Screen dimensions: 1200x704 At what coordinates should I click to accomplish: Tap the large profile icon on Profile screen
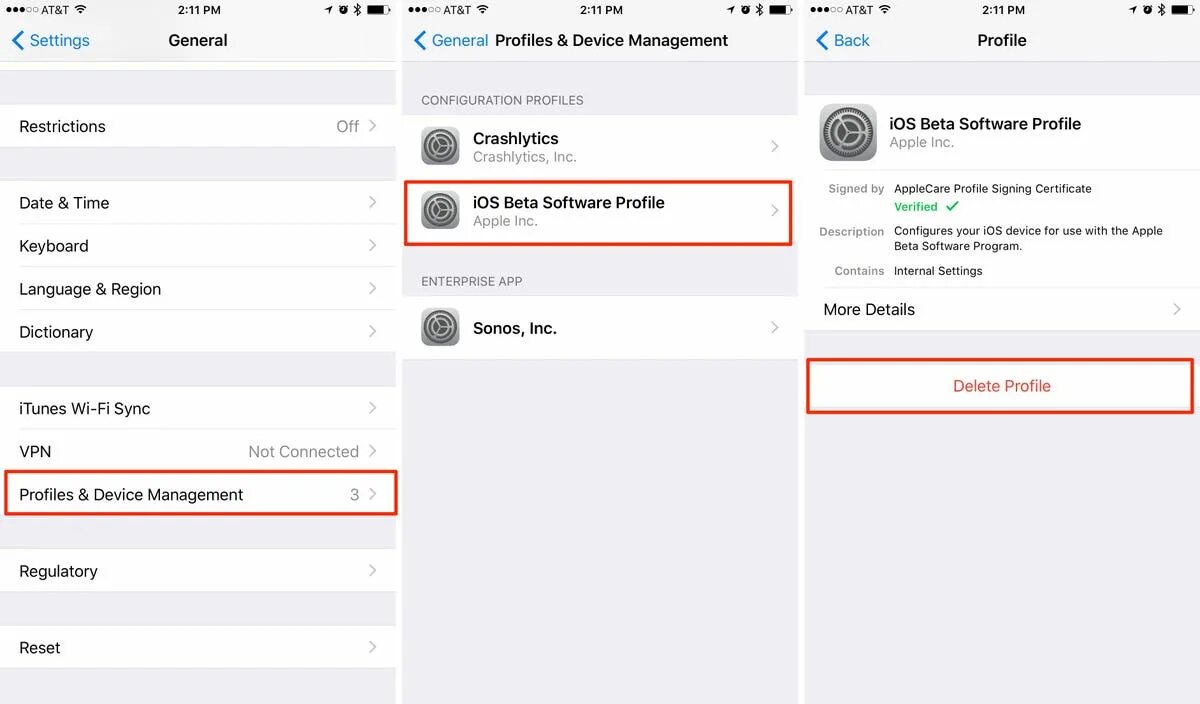click(x=848, y=132)
